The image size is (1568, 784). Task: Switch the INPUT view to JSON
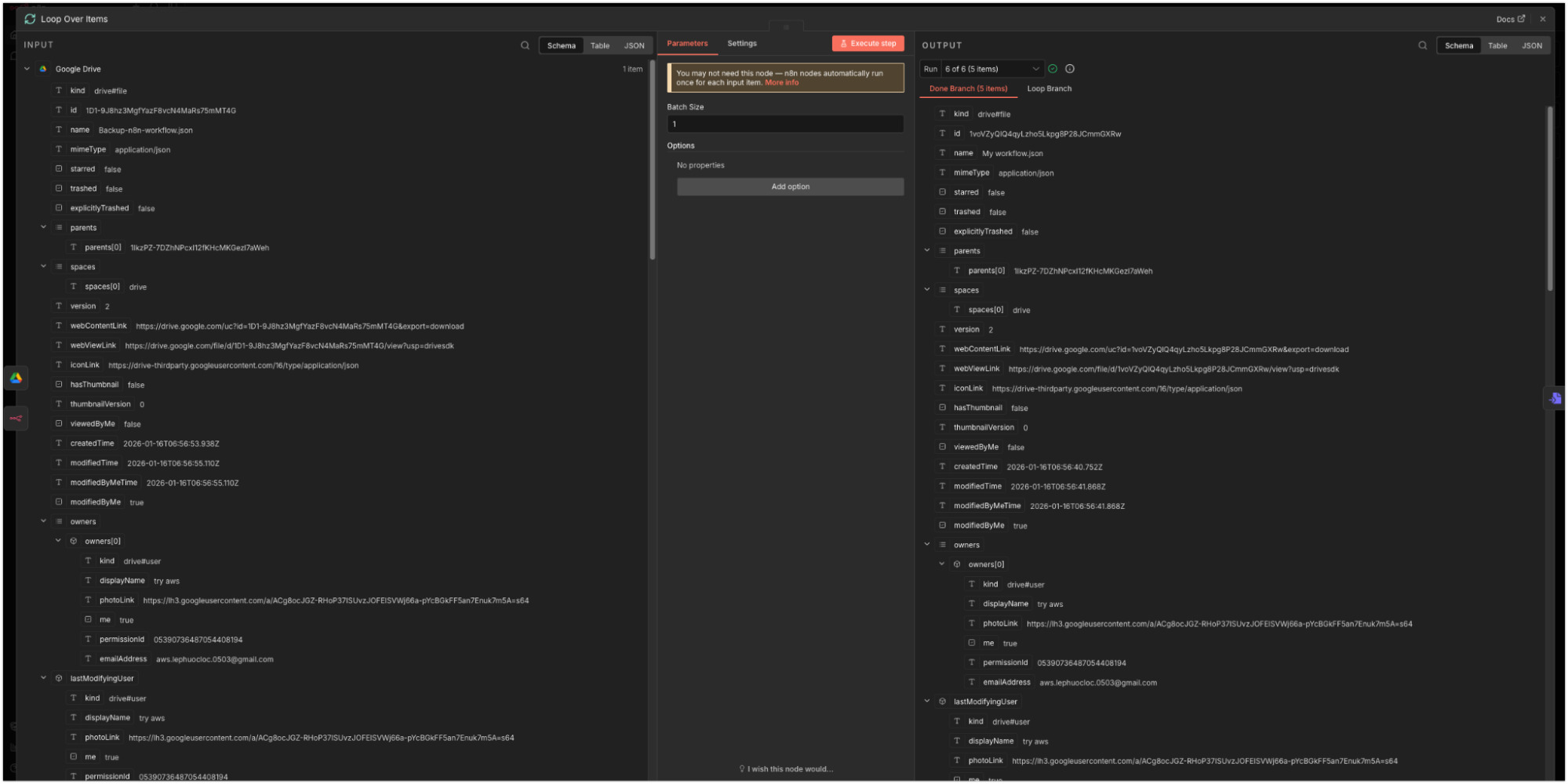coord(634,45)
